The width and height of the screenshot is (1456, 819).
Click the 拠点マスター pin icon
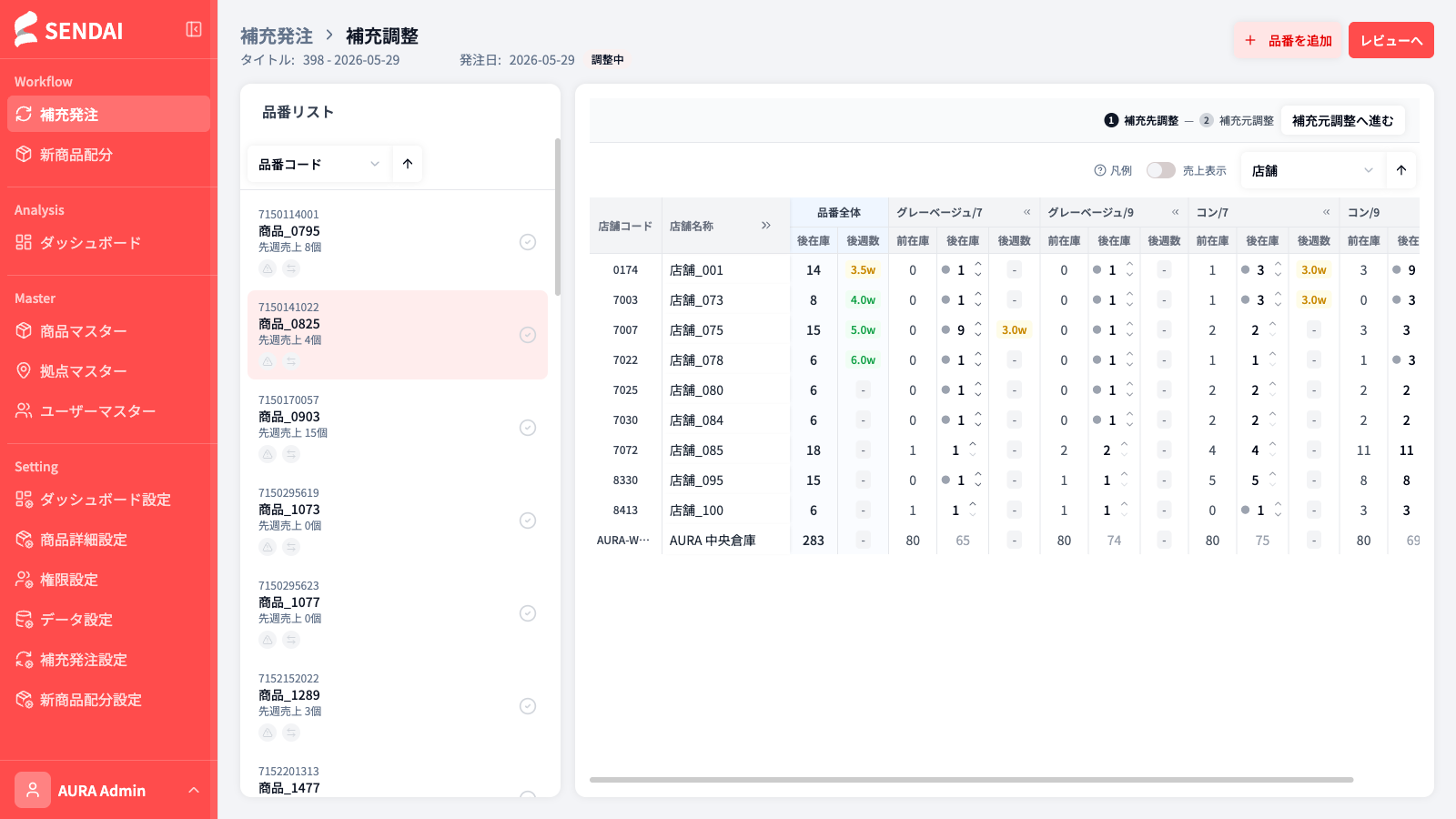pyautogui.click(x=24, y=370)
